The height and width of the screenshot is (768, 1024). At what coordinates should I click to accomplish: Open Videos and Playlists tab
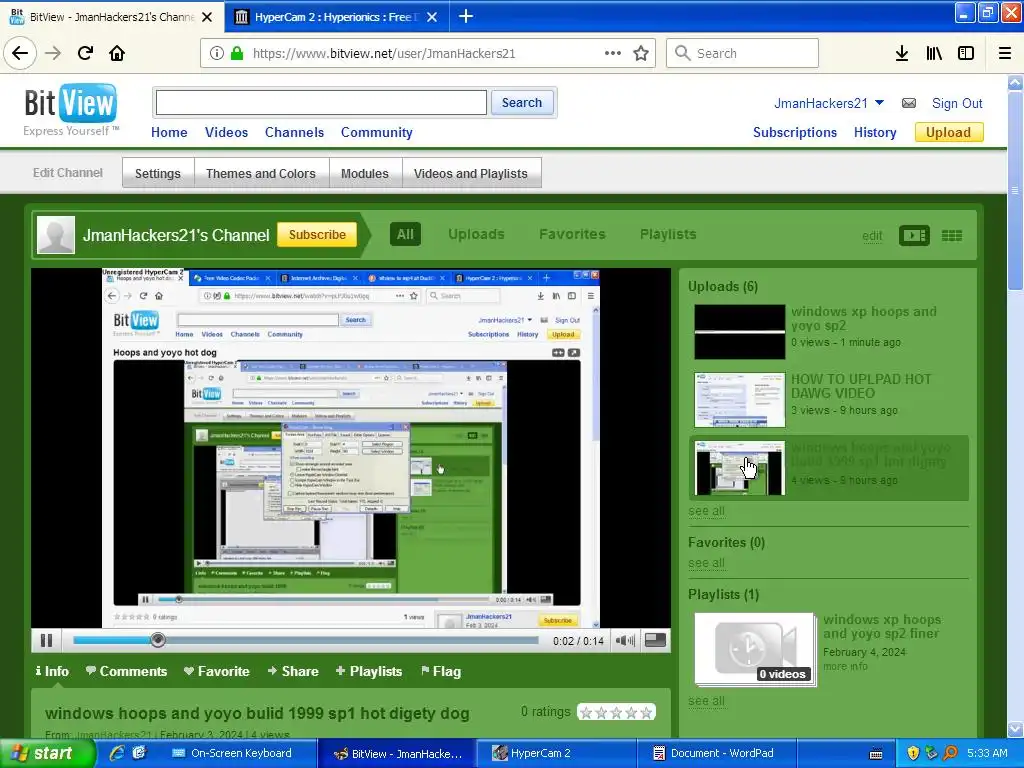[471, 174]
